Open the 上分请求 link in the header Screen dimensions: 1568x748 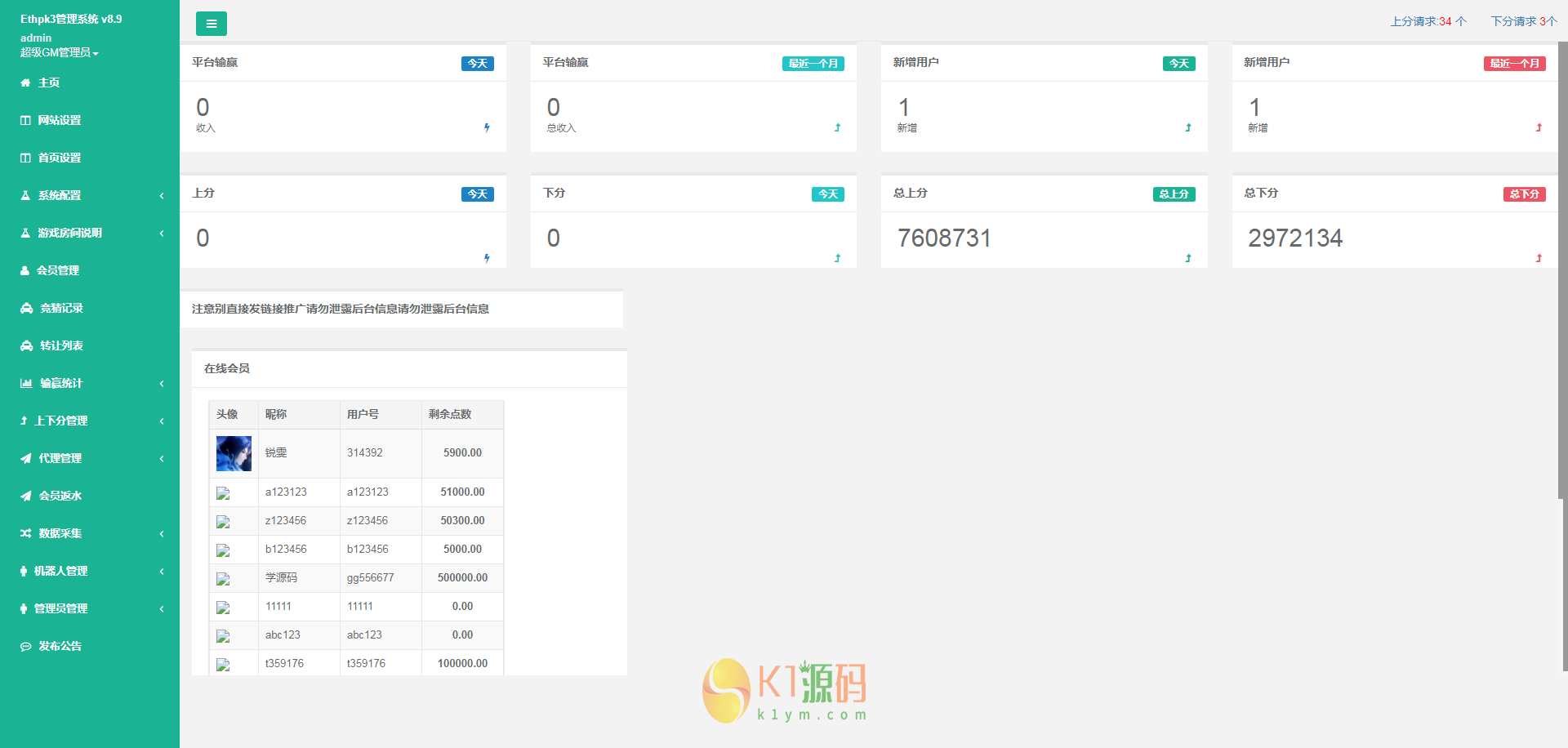1428,21
